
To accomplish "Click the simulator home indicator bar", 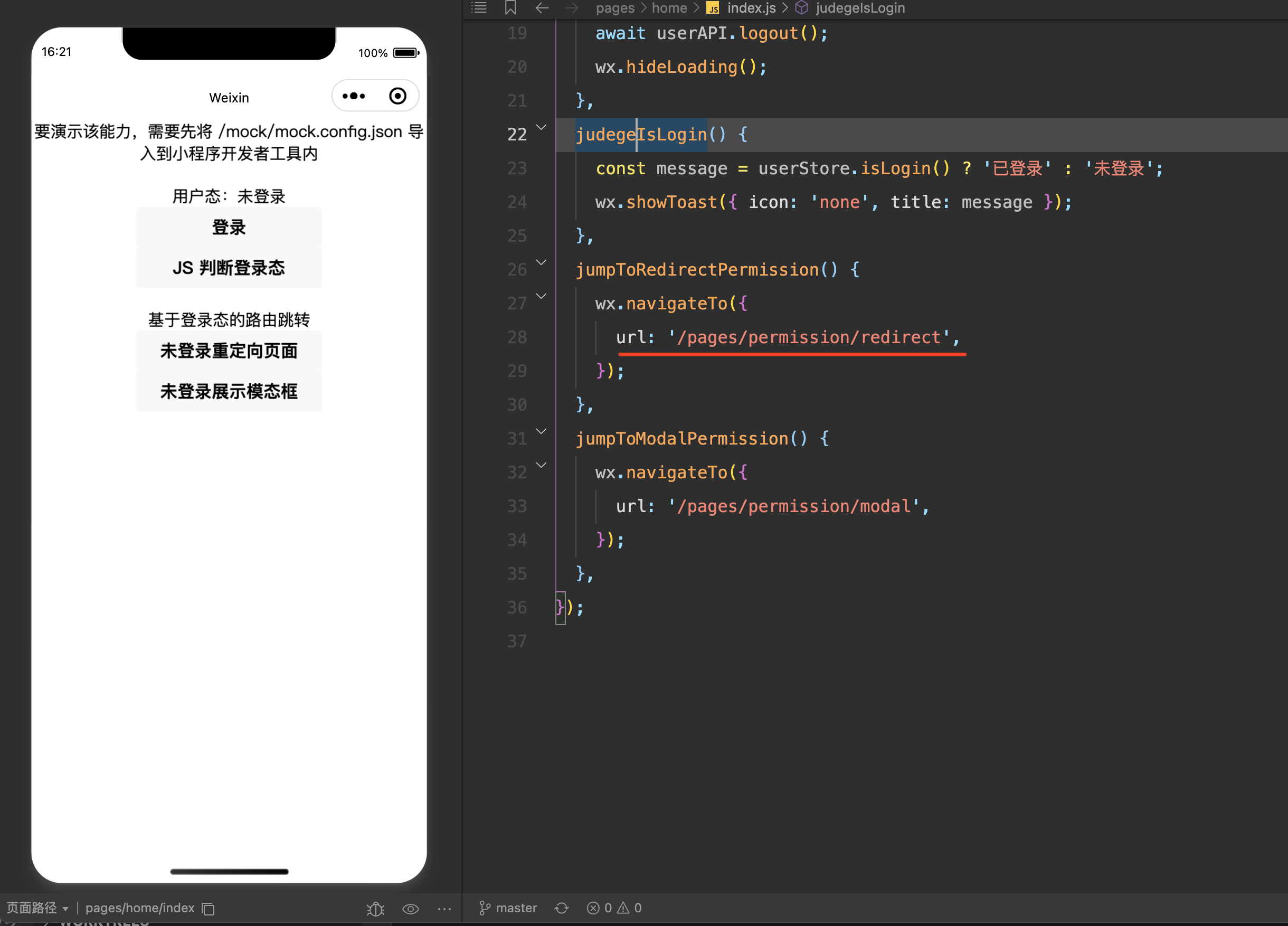I will tap(230, 871).
